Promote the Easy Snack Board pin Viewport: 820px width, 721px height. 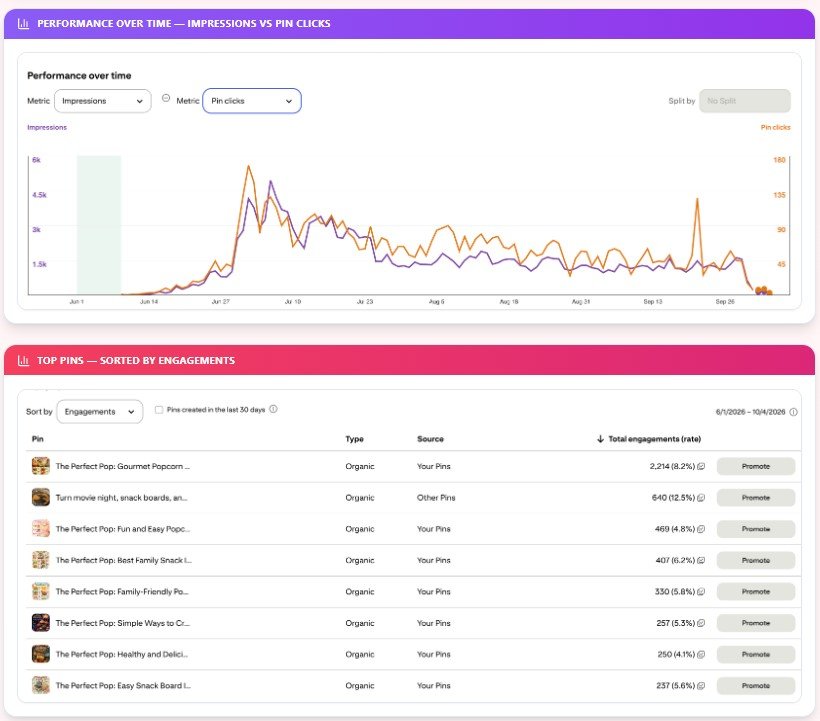(756, 685)
